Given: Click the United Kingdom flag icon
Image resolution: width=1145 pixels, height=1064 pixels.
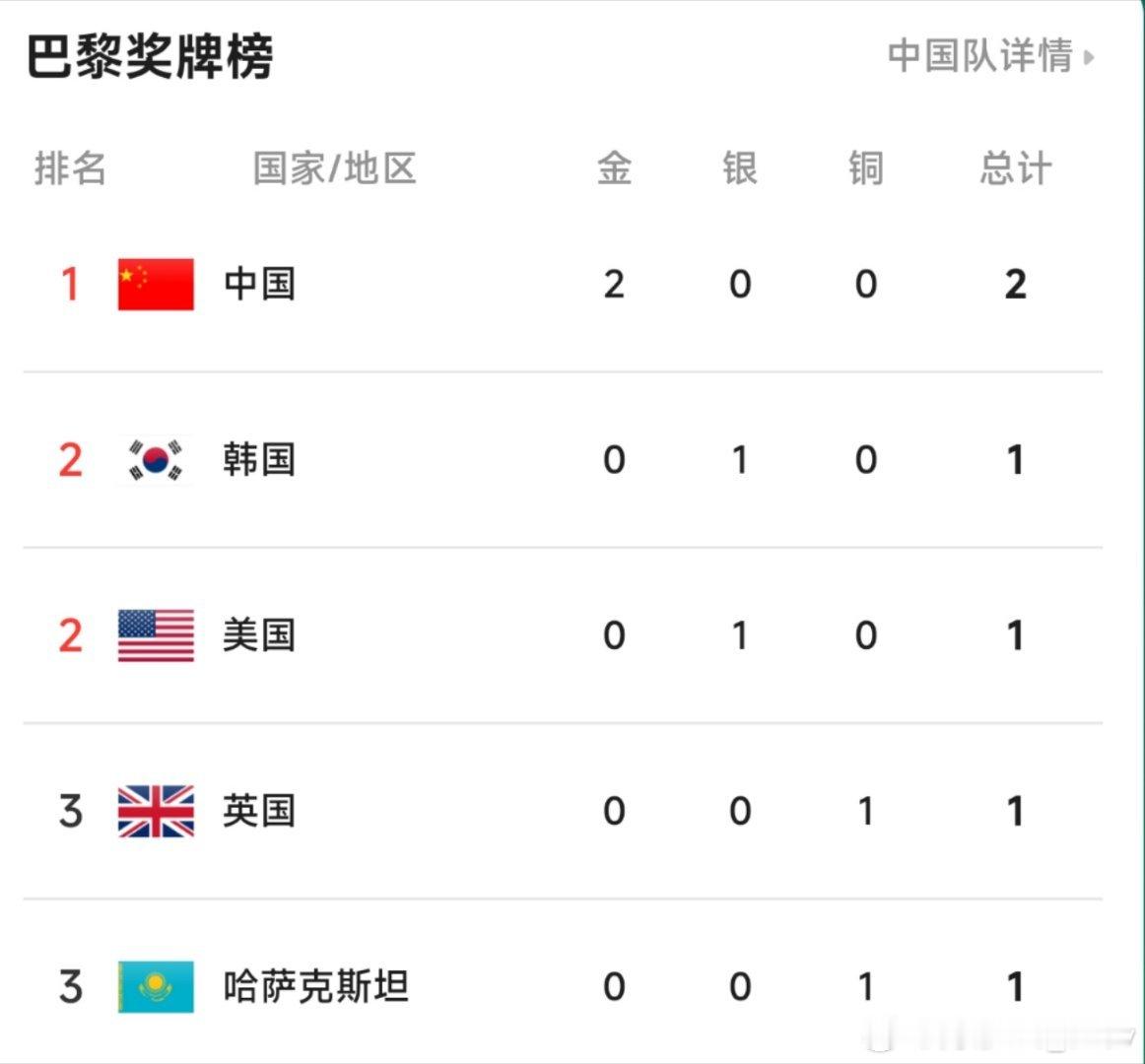Looking at the screenshot, I should (156, 812).
